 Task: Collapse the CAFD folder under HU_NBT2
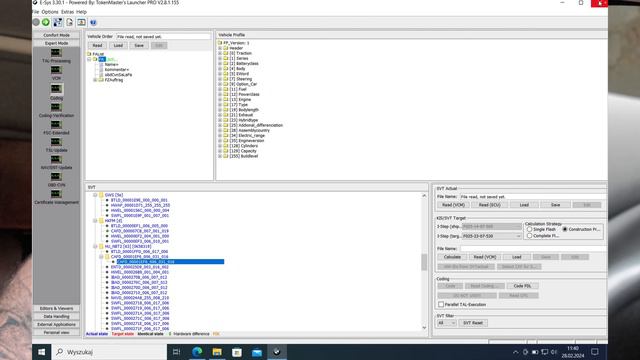click(x=101, y=257)
